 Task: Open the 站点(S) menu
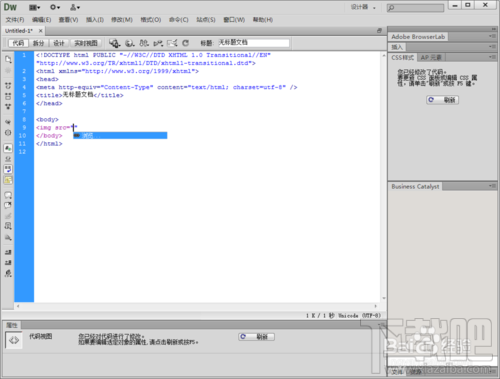(206, 20)
